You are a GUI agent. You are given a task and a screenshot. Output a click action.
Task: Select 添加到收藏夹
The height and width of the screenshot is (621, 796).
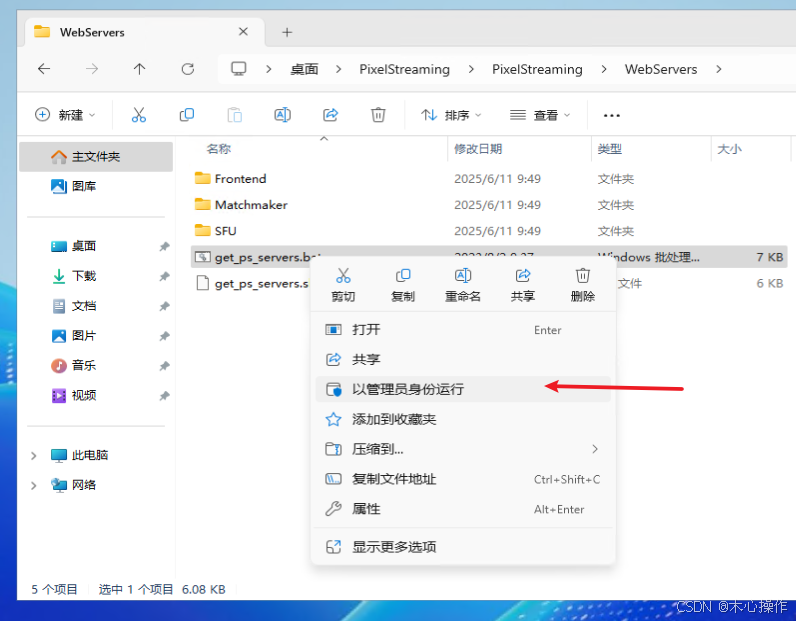pyautogui.click(x=463, y=419)
